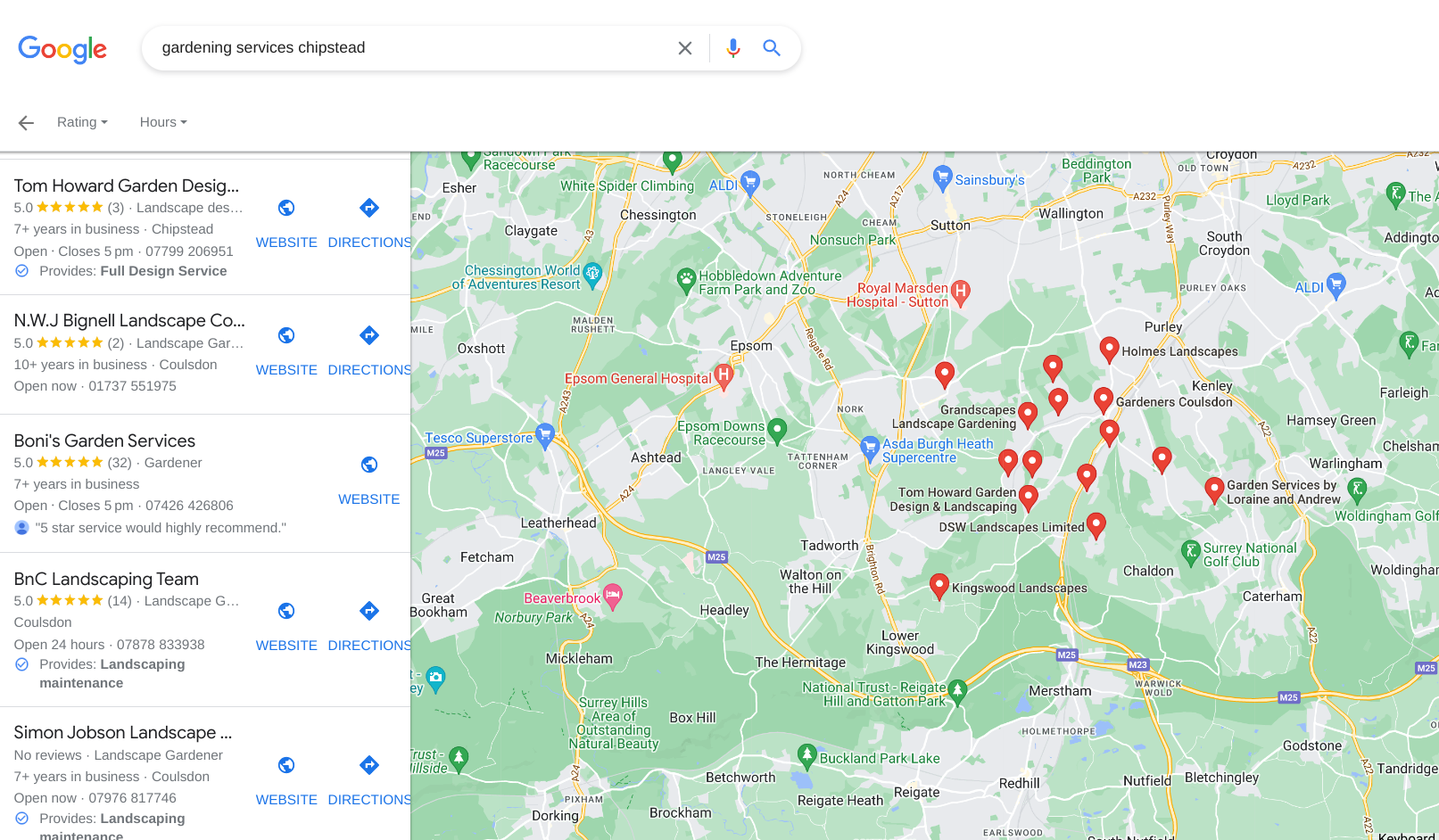Open the Tom Howard Garden Design listing title

click(x=127, y=185)
